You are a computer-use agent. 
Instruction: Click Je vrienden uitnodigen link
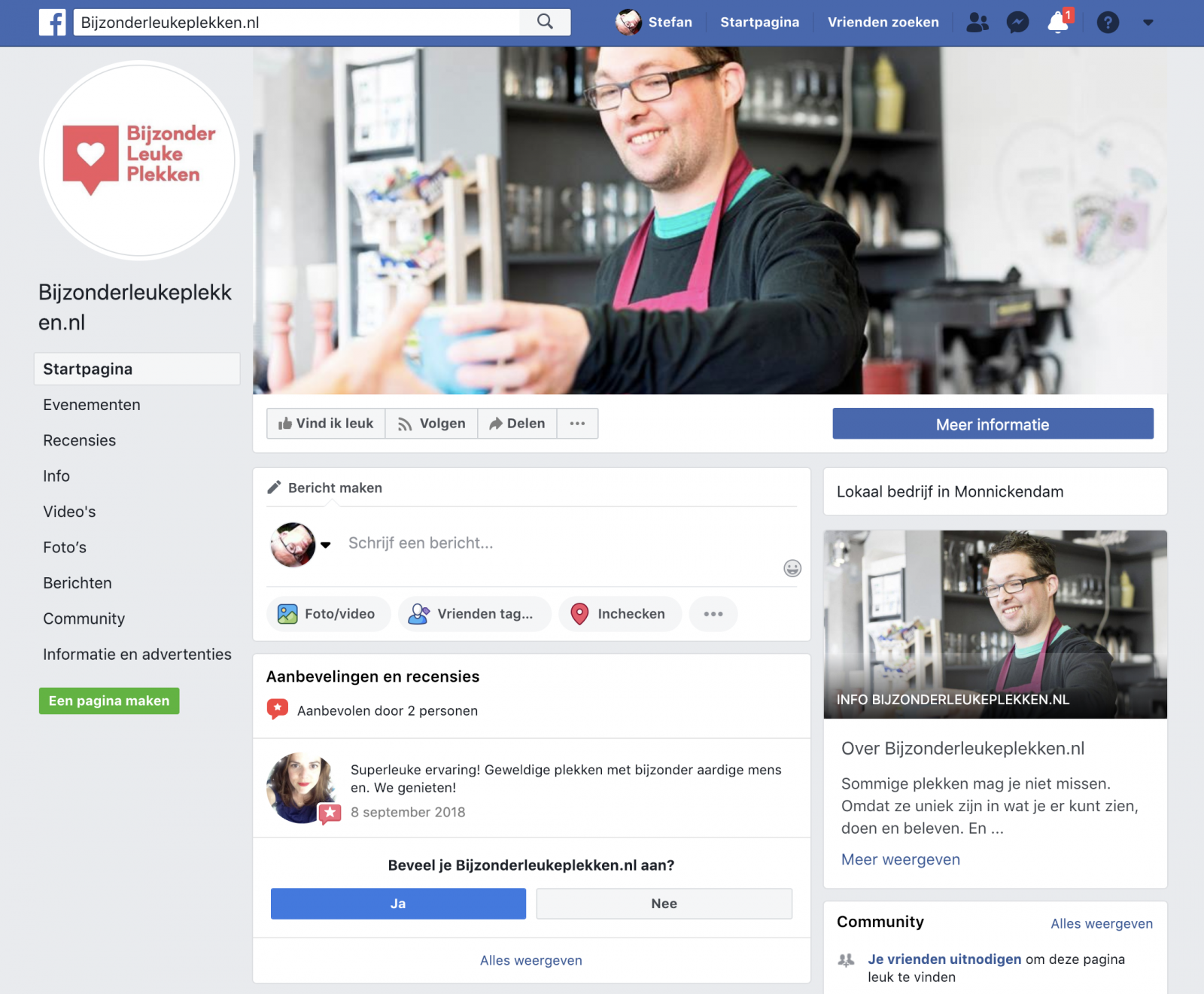click(x=944, y=959)
